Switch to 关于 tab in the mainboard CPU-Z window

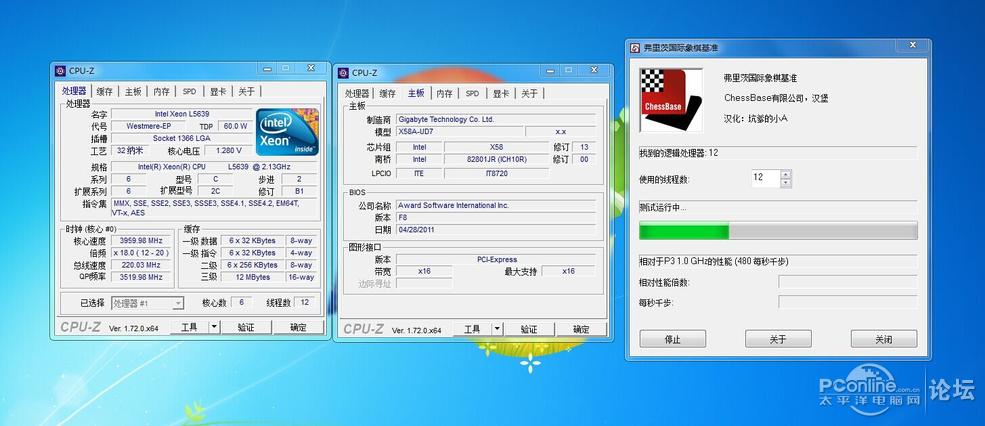click(x=529, y=93)
